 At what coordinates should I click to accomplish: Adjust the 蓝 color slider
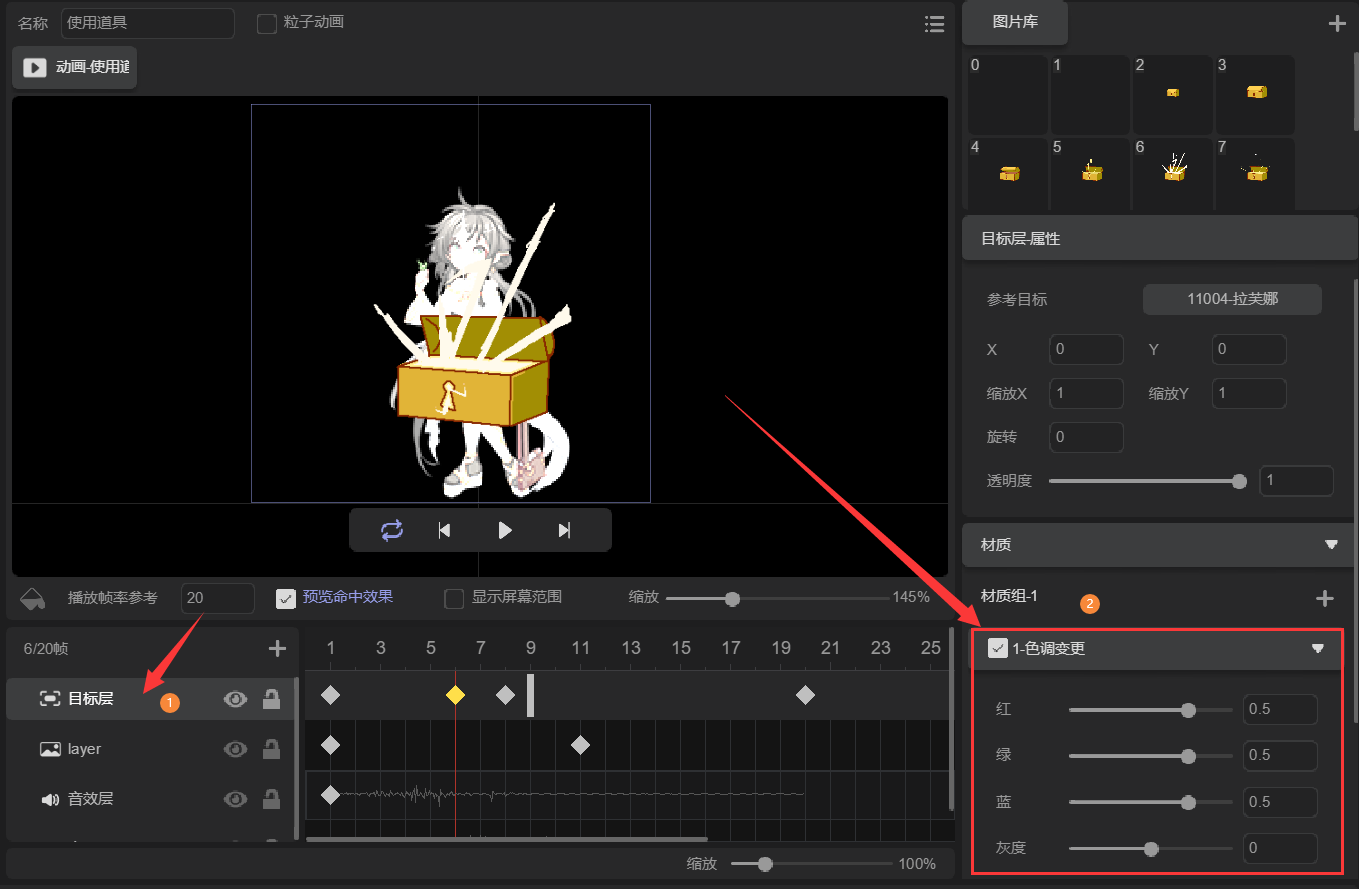point(1150,802)
